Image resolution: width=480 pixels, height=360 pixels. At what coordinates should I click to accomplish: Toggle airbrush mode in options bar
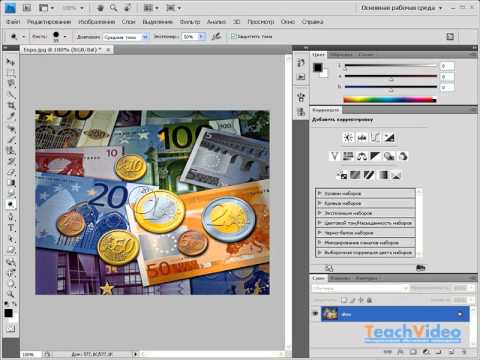(x=216, y=36)
